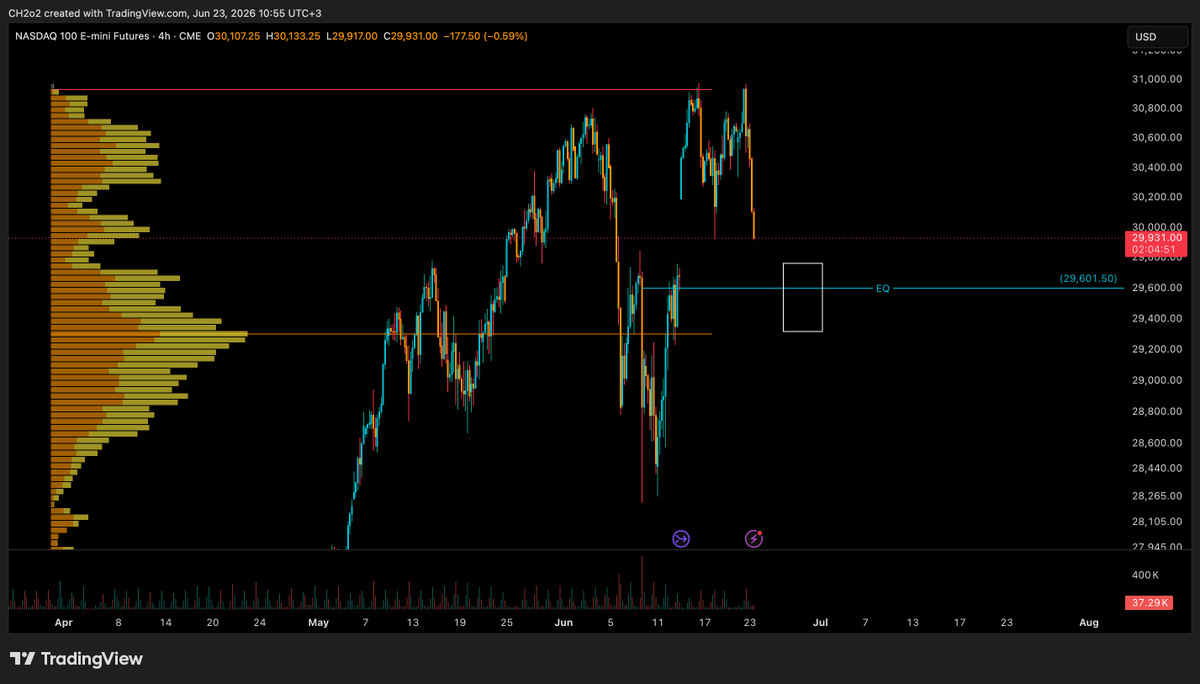The width and height of the screenshot is (1200, 684).
Task: Click the 30,400.00 price scale label
Action: 1158,168
